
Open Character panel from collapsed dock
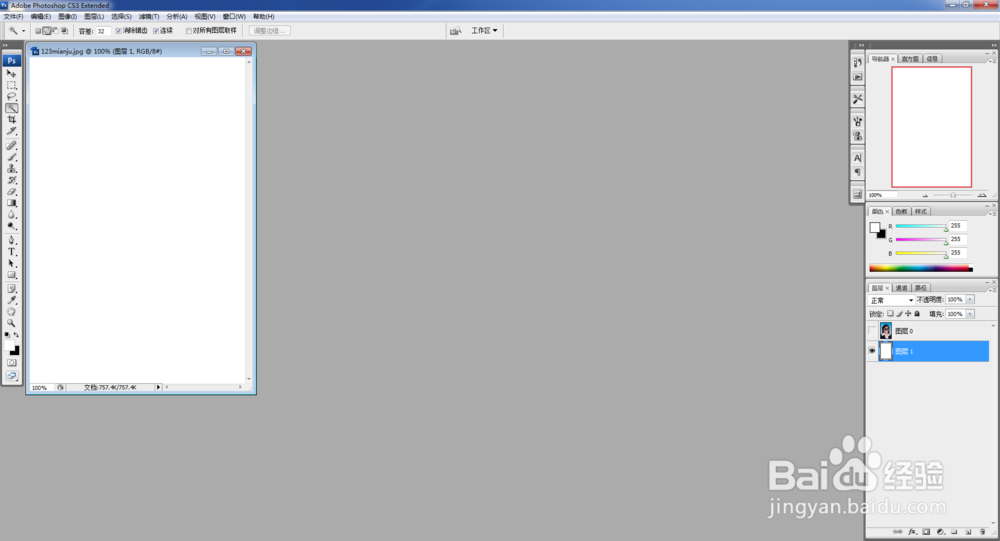coord(857,158)
